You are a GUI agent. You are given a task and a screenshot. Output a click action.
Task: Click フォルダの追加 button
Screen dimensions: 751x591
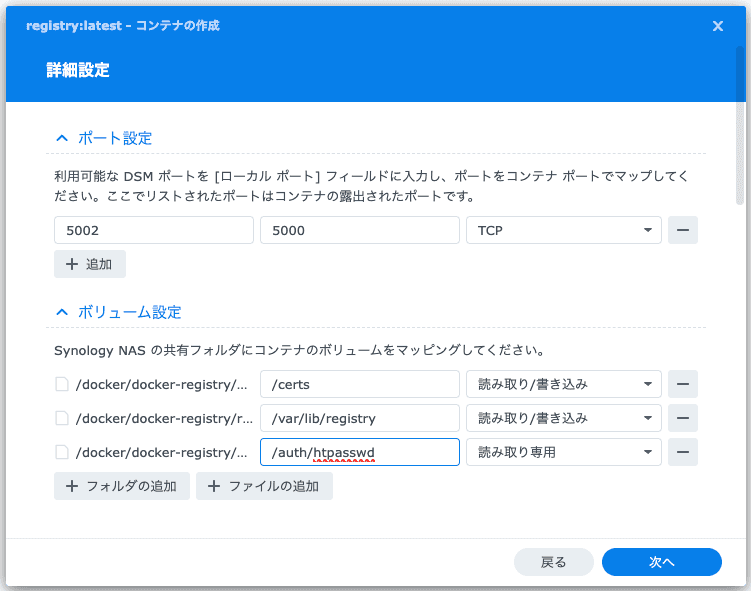[x=121, y=486]
